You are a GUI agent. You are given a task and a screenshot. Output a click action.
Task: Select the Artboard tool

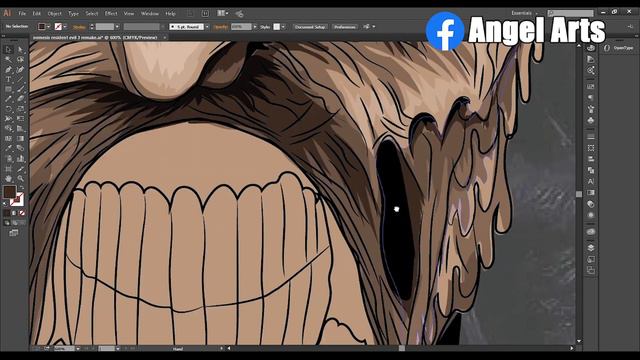click(9, 169)
